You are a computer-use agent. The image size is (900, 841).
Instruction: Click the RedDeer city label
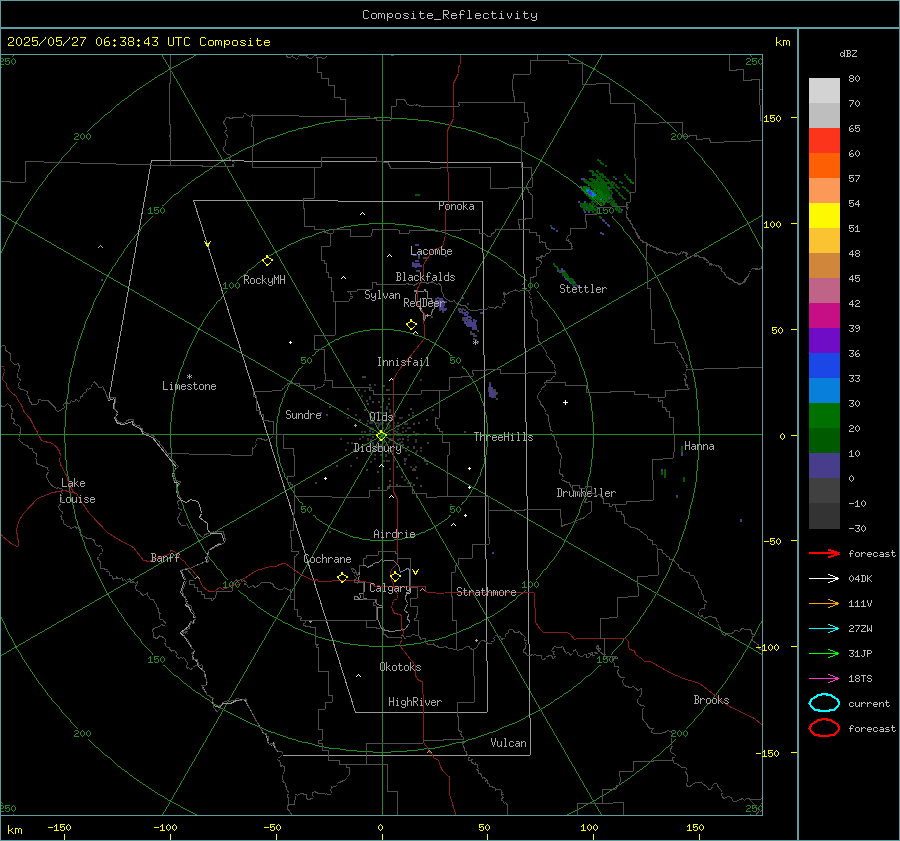[424, 303]
